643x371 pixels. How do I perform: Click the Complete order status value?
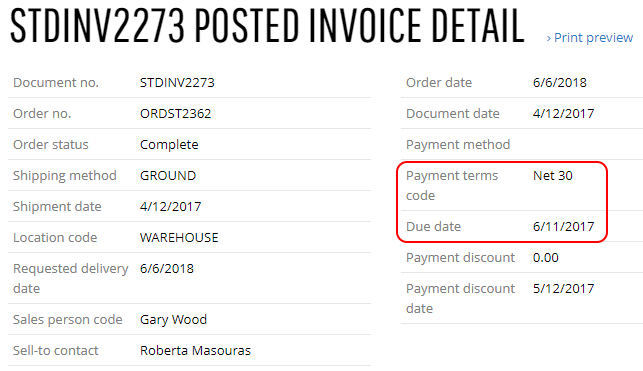click(x=169, y=145)
